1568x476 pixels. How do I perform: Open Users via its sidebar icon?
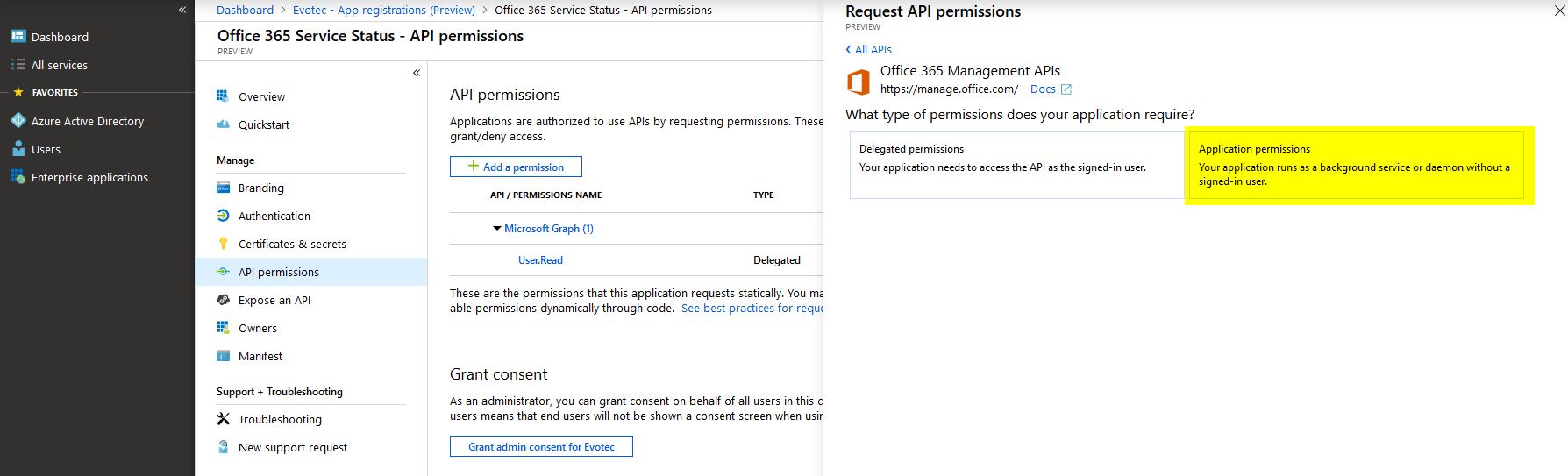[18, 149]
